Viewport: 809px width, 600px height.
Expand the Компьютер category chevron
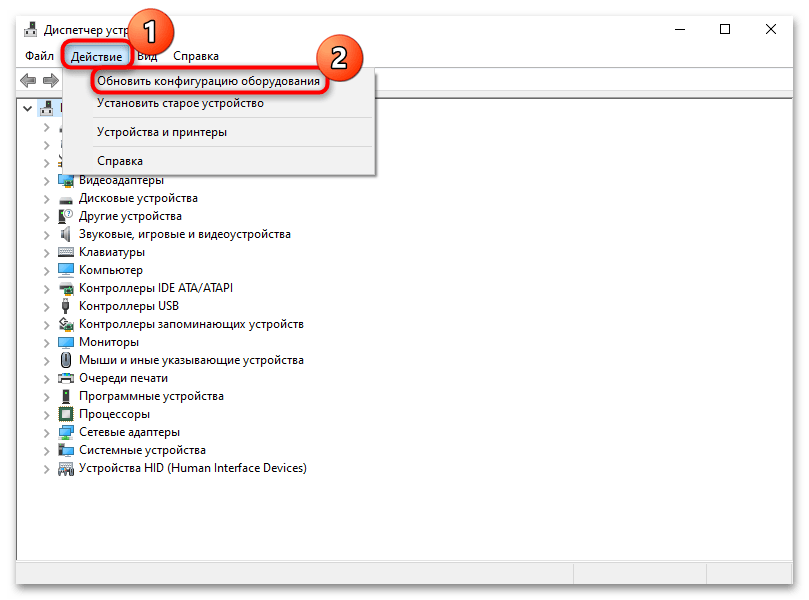[46, 270]
